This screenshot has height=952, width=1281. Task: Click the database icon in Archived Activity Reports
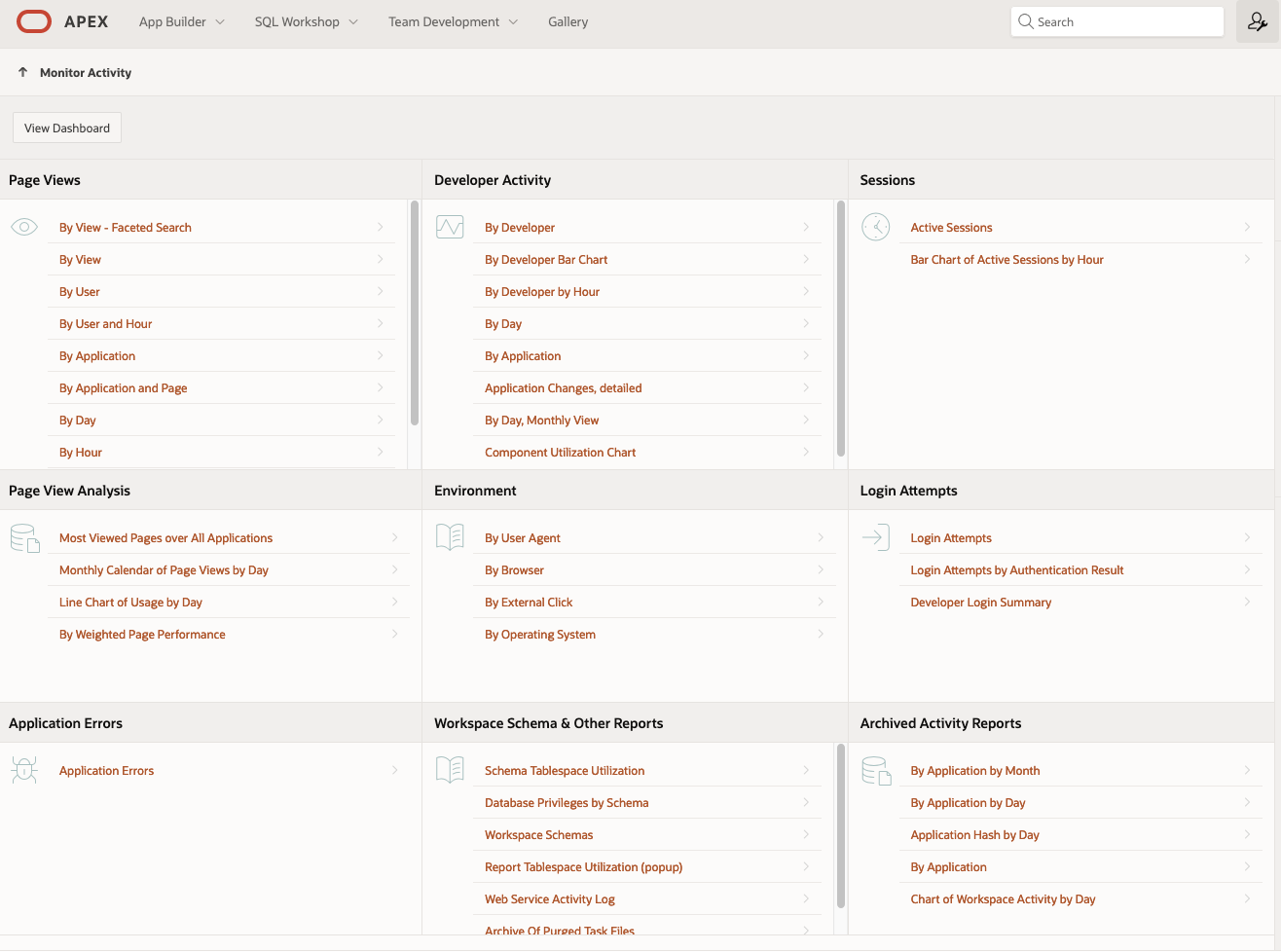coord(876,769)
